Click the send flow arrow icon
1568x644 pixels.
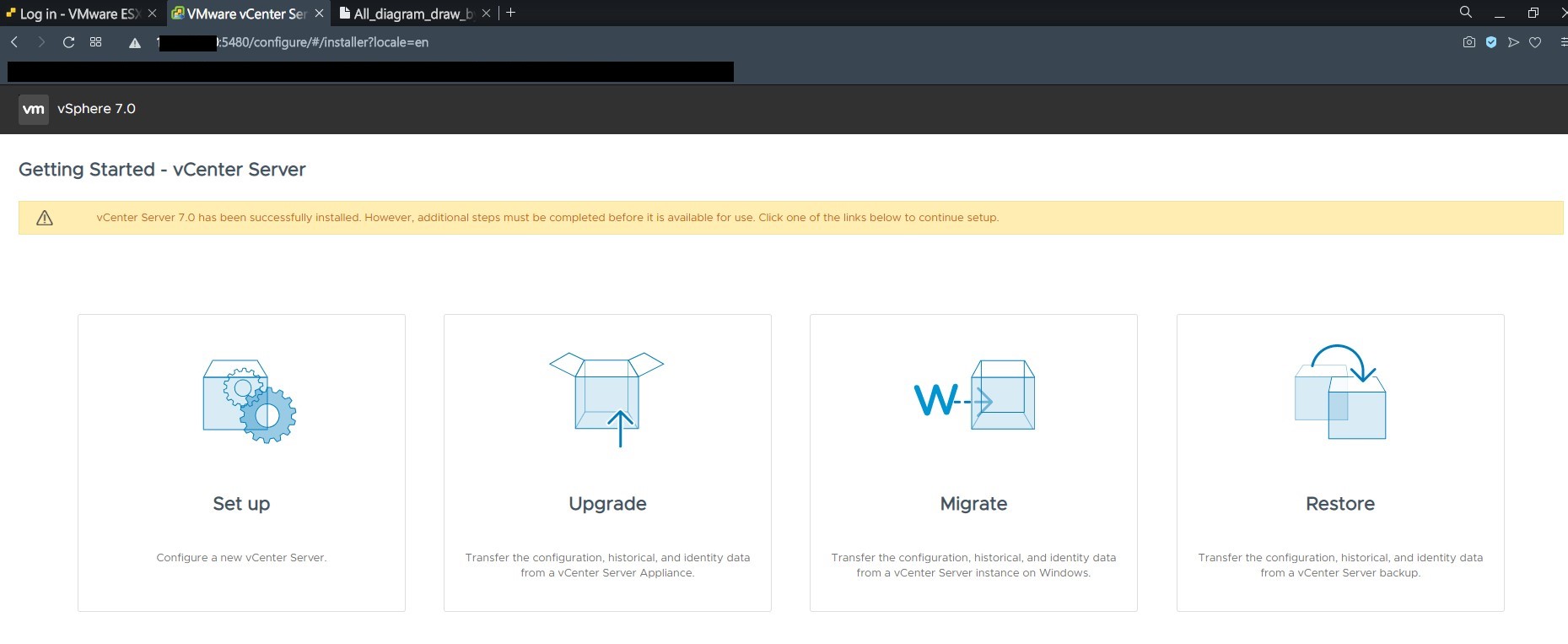tap(1513, 42)
